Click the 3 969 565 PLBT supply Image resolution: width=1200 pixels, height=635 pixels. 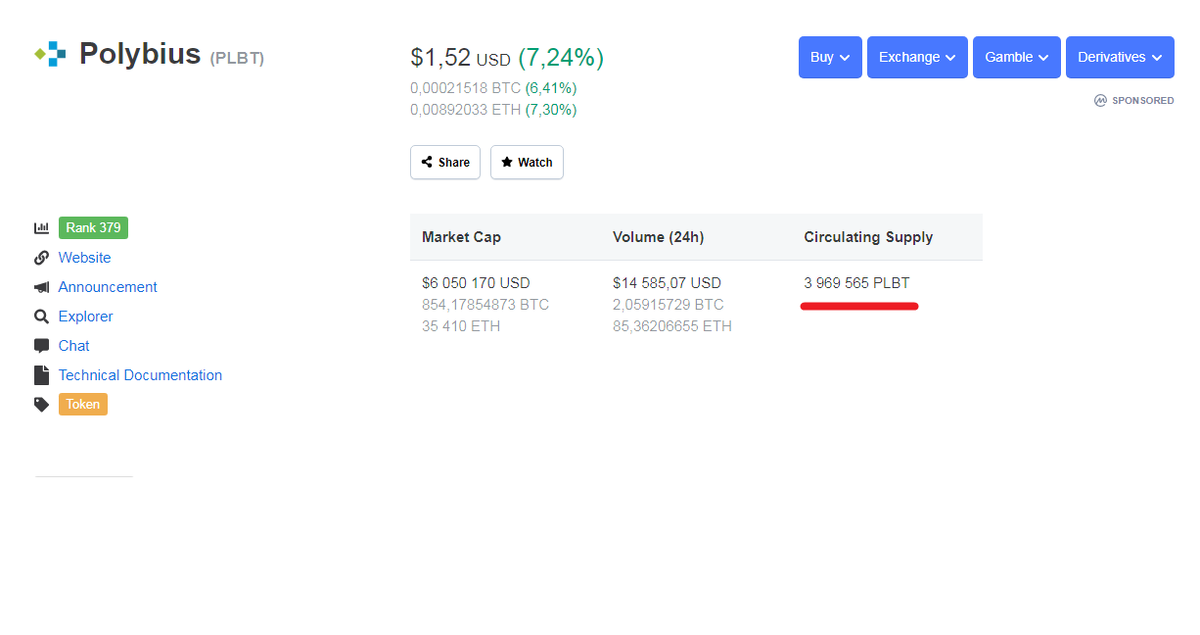(x=857, y=283)
